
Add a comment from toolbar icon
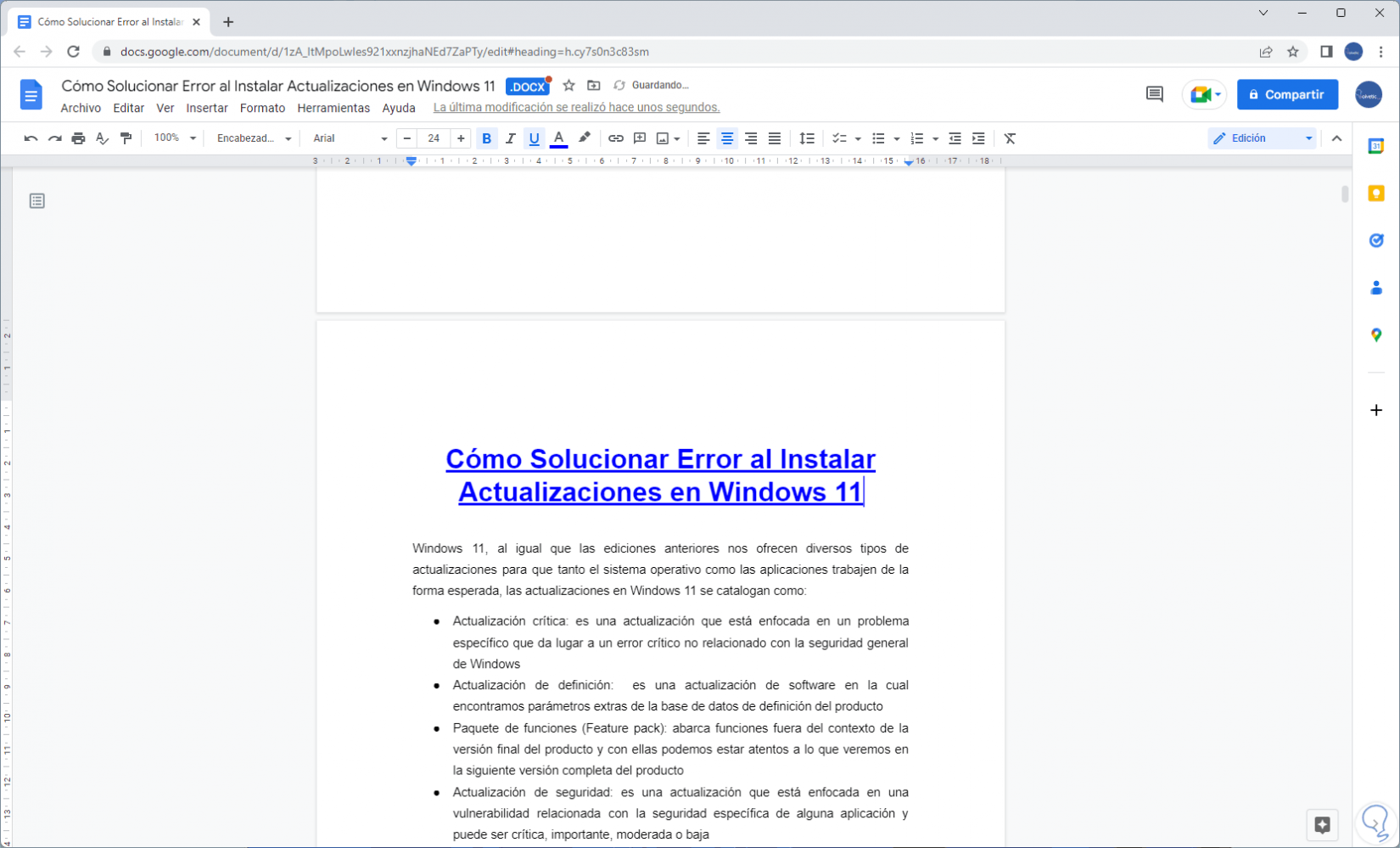coord(640,138)
